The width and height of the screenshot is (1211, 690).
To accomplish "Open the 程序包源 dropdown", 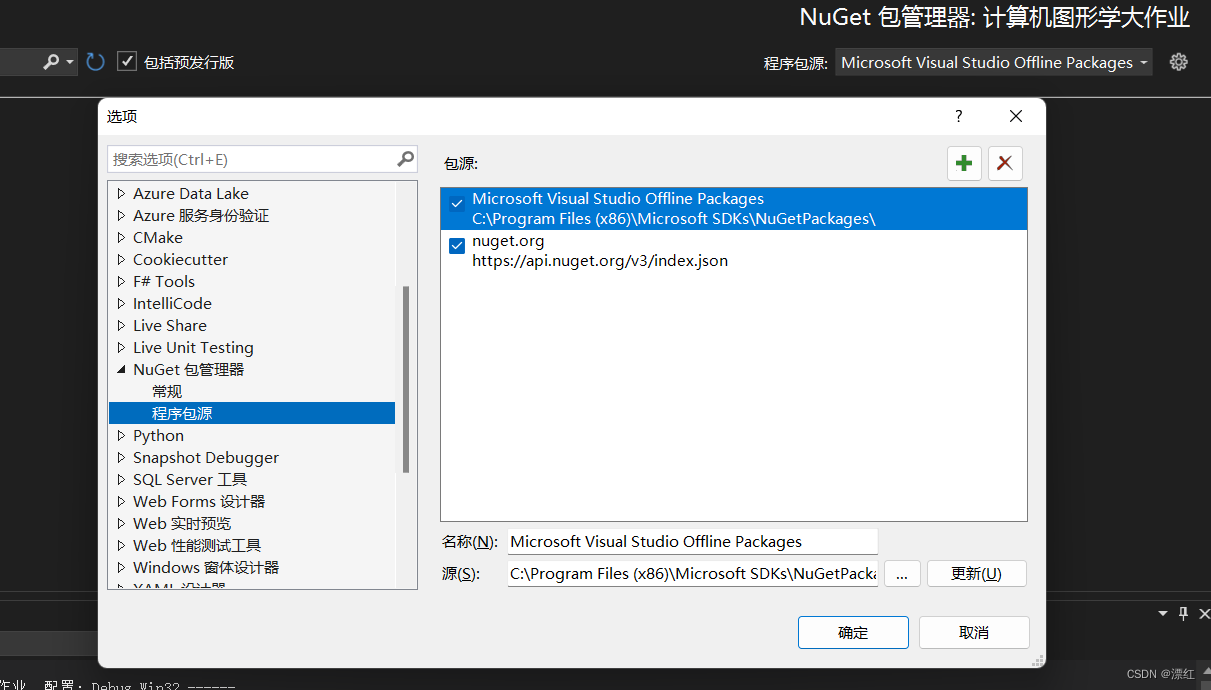I will pos(1145,62).
